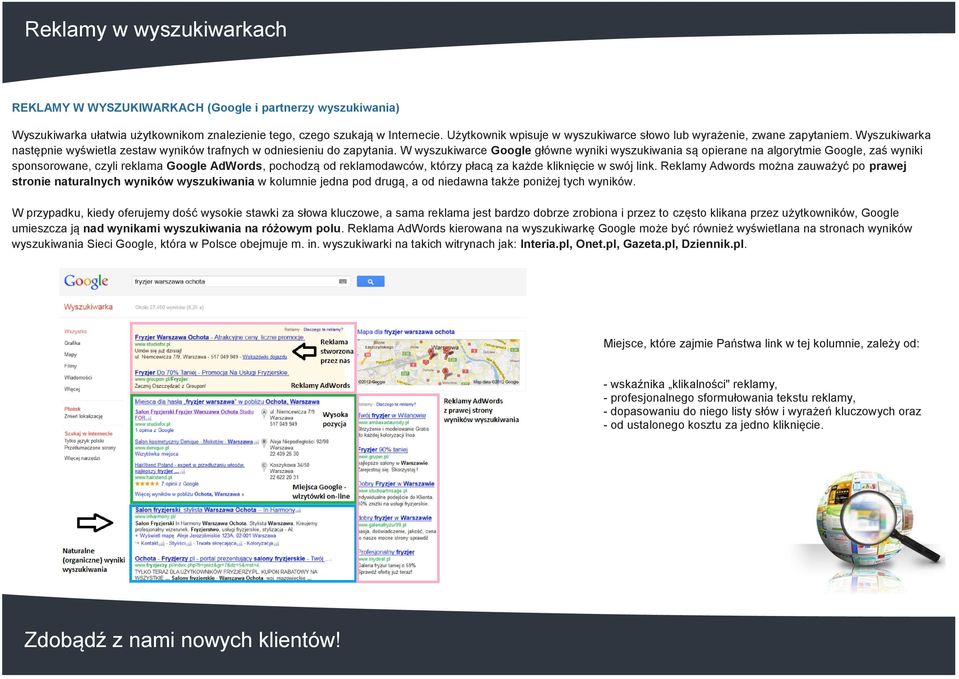959x679 pixels.
Task: Click 'Wskazówki dojazdu' link in first ad
Action: 265,357
